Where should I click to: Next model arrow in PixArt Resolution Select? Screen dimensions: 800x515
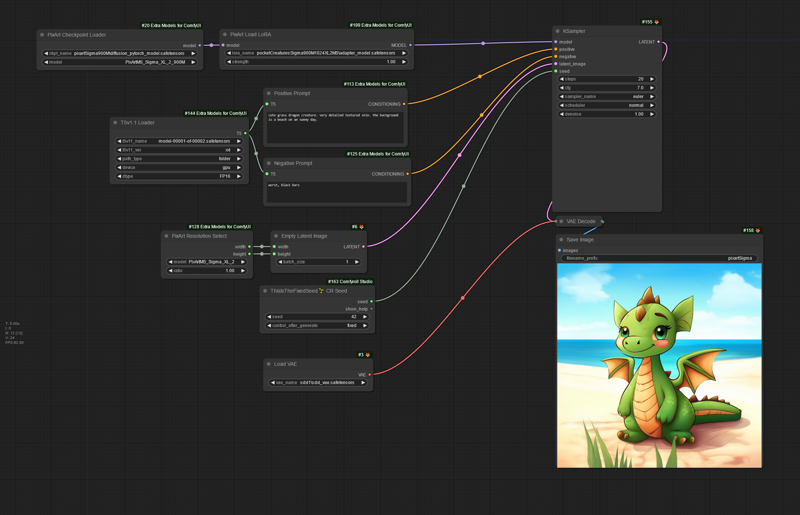pos(243,262)
